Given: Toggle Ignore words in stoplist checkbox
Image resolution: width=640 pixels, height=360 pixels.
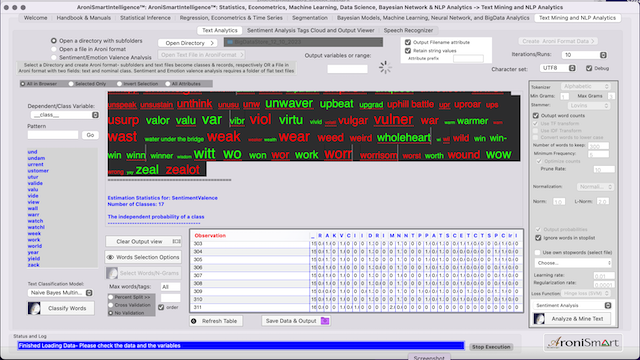Looking at the screenshot, I should [538, 238].
